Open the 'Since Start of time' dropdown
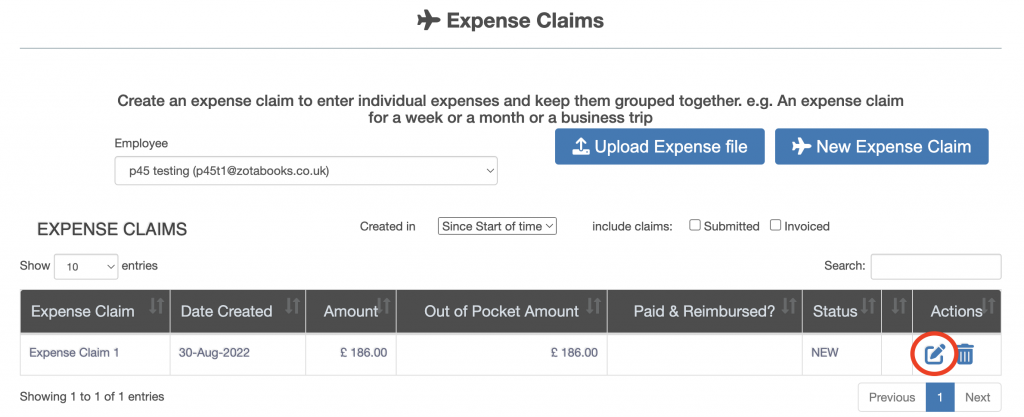The image size is (1024, 417). (497, 226)
